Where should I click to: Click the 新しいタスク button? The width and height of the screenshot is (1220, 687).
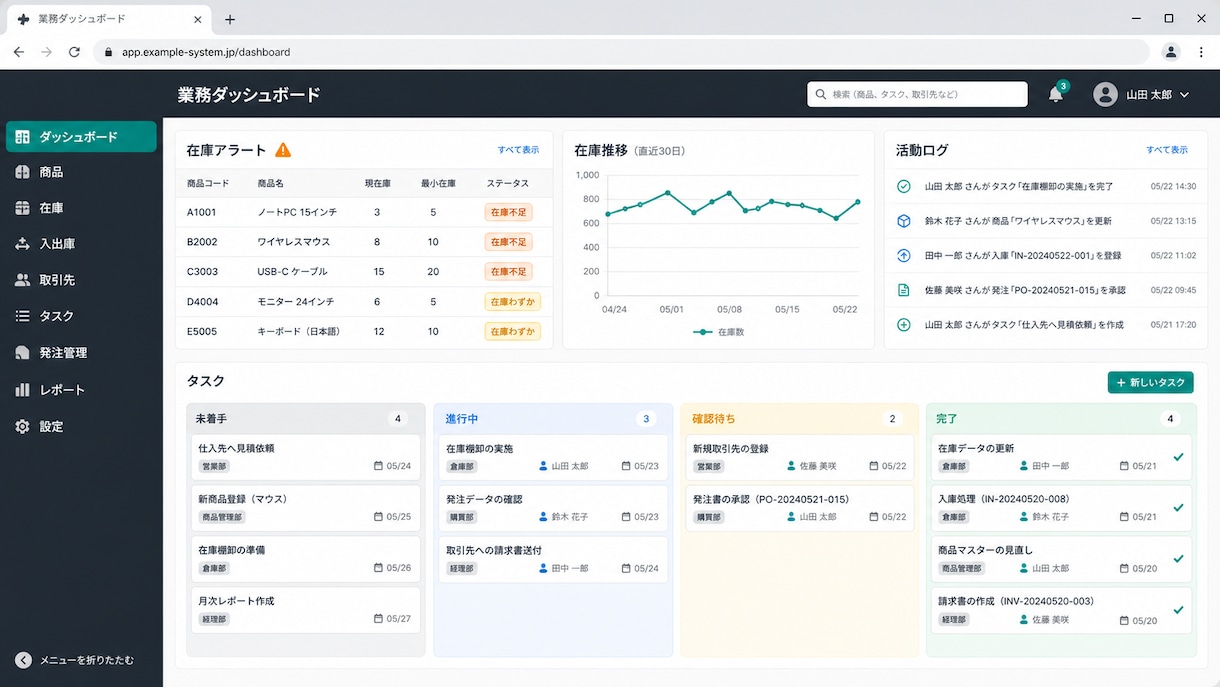(x=1150, y=382)
